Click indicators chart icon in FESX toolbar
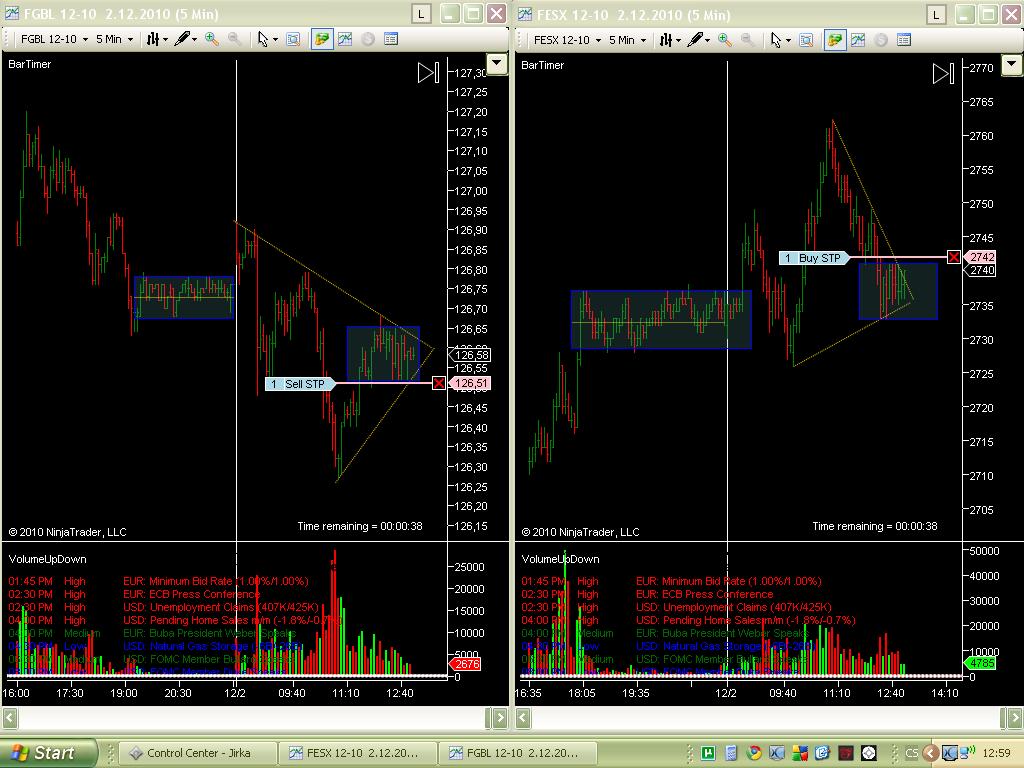The image size is (1024, 768). 858,40
